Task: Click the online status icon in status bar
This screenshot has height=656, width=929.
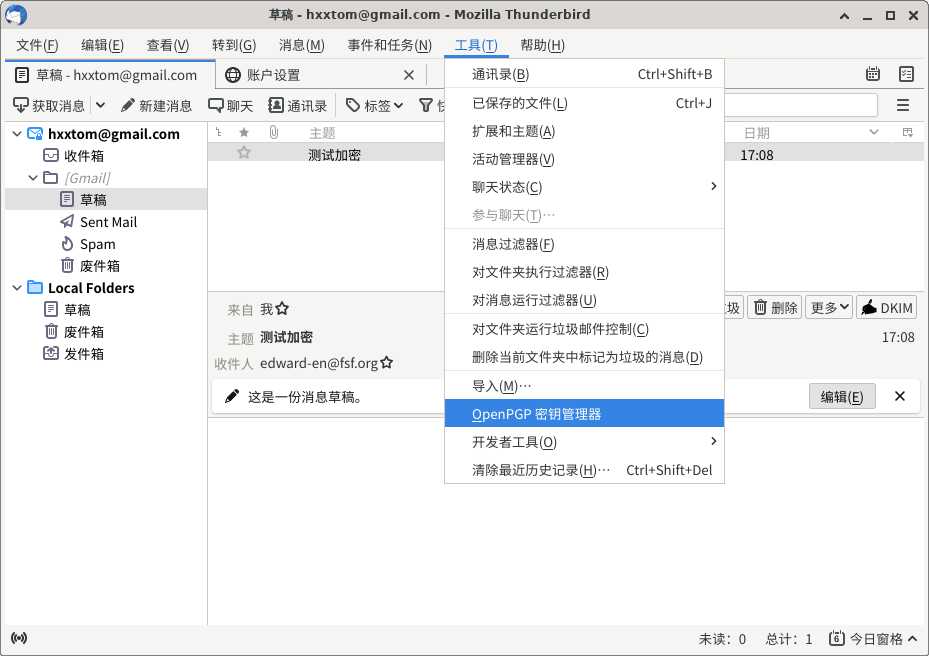Action: tap(19, 638)
